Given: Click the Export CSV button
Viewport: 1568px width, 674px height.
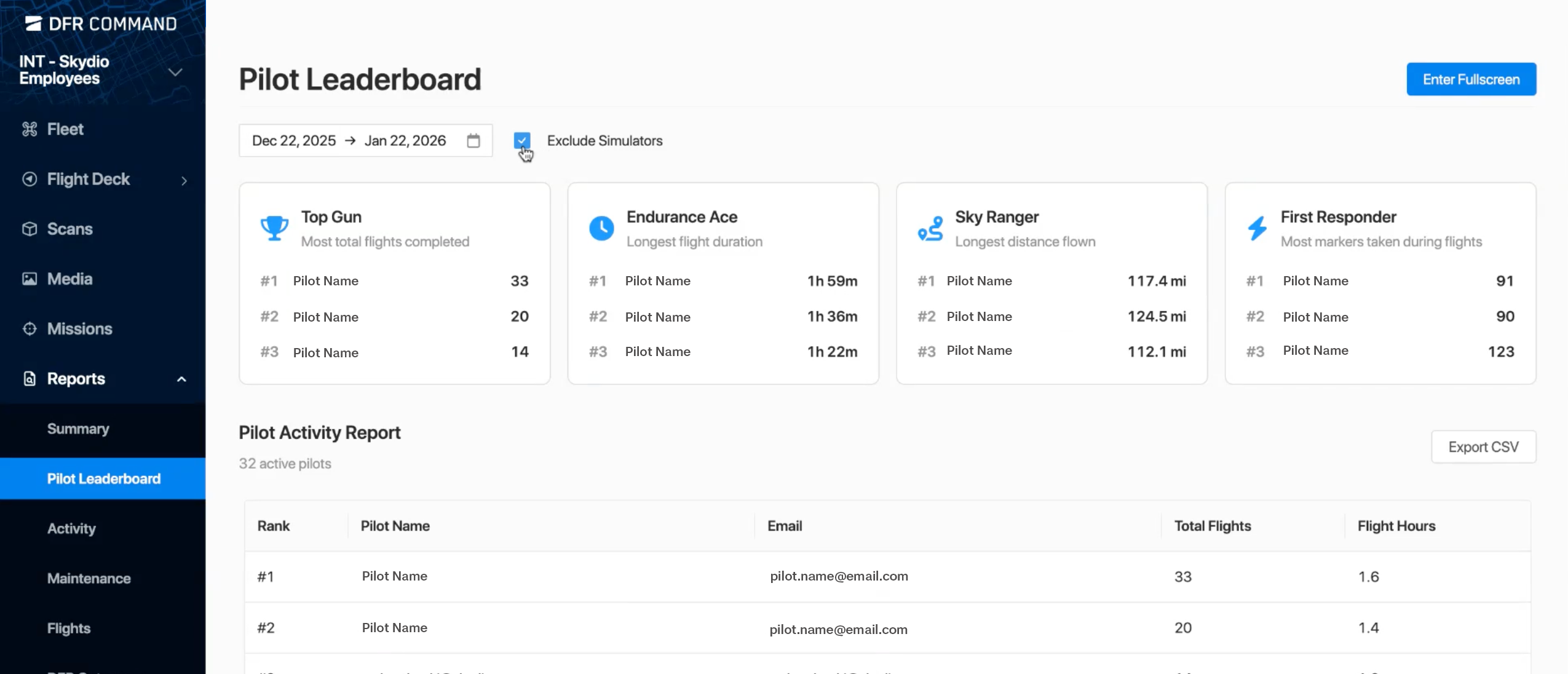Looking at the screenshot, I should [1483, 447].
